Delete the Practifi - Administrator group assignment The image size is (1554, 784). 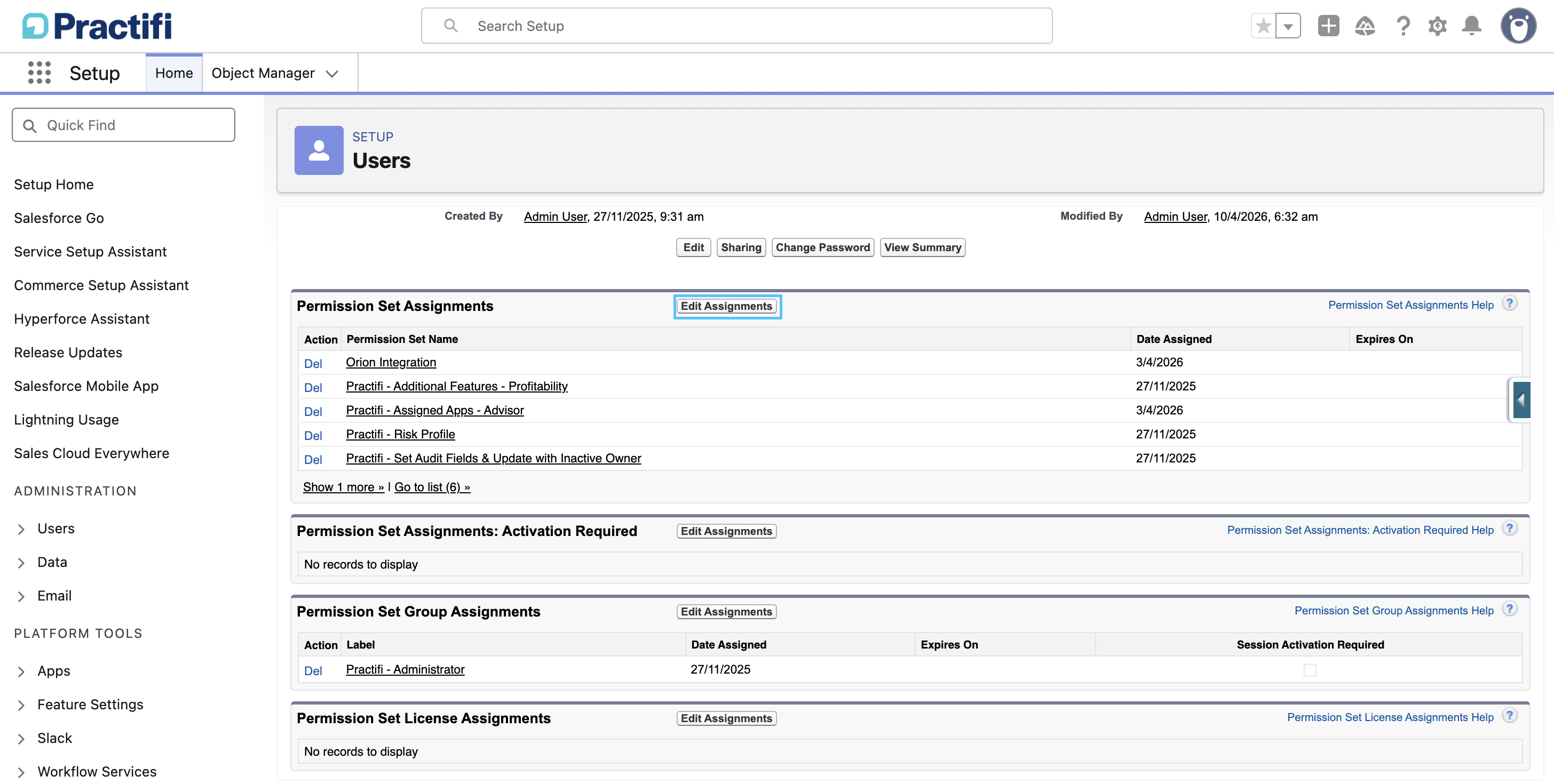(313, 670)
